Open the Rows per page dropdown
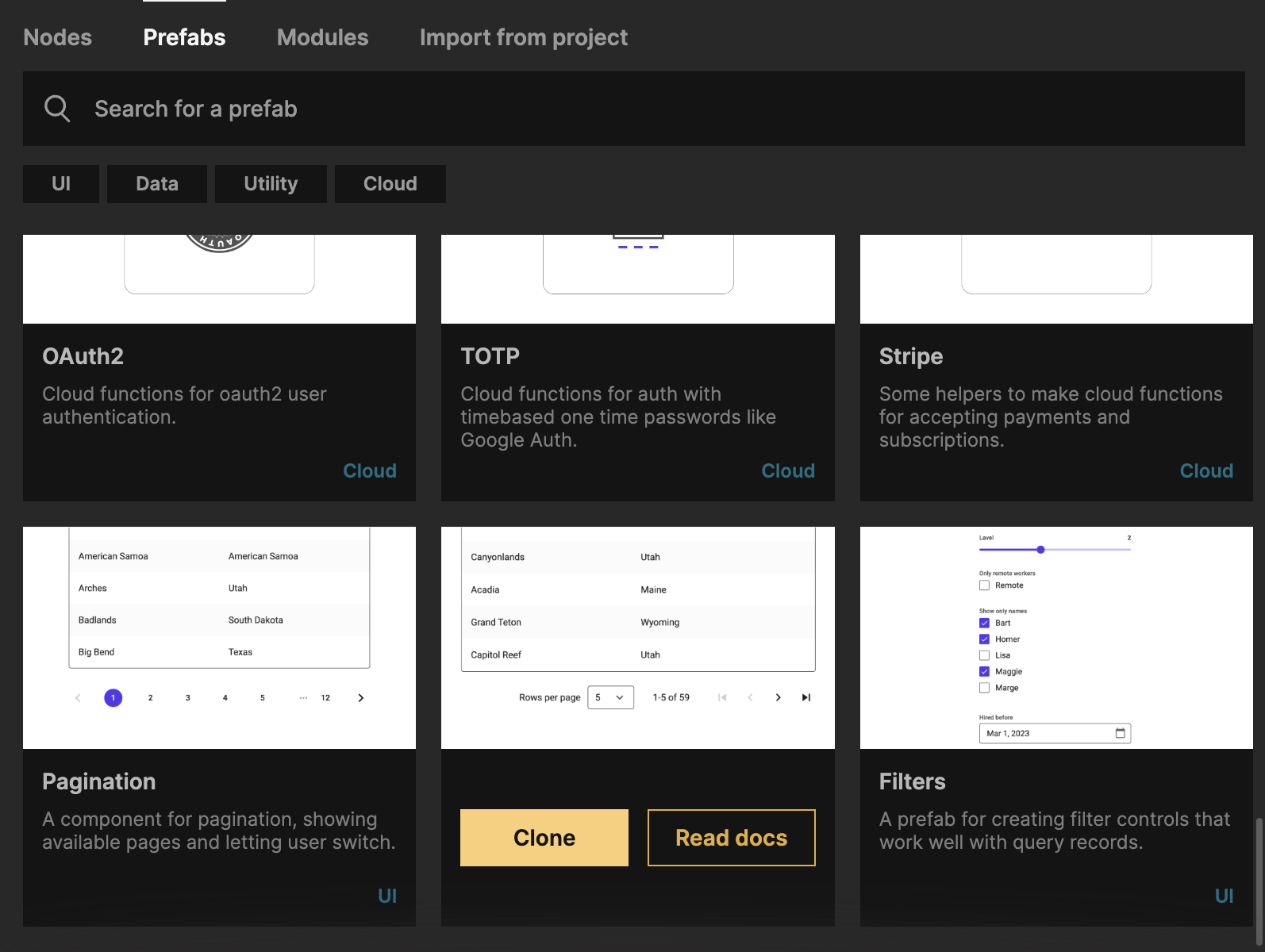Image resolution: width=1265 pixels, height=952 pixels. click(x=610, y=697)
